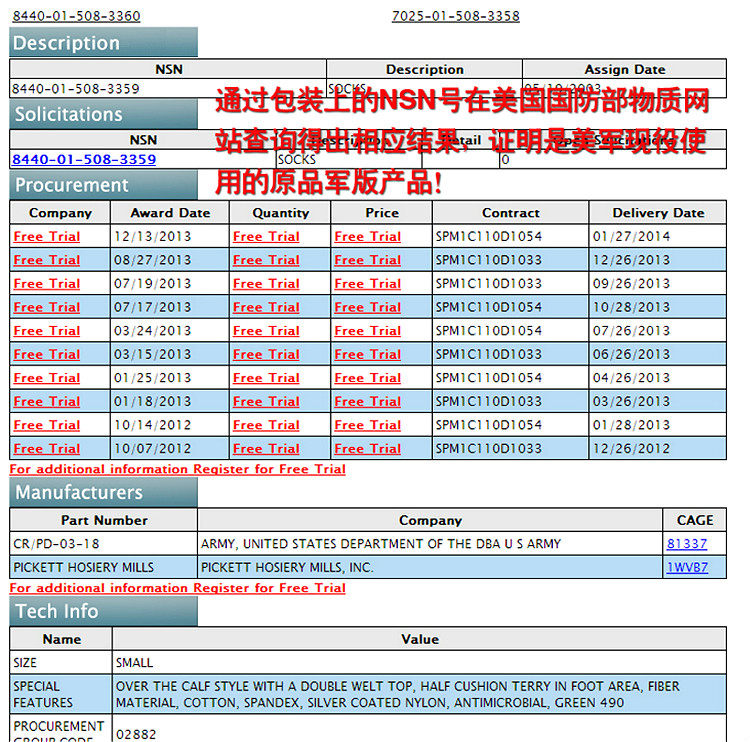Screen dimensions: 750x742
Task: Click Price Free Trial link for 12/13/2013 award
Action: (x=367, y=236)
